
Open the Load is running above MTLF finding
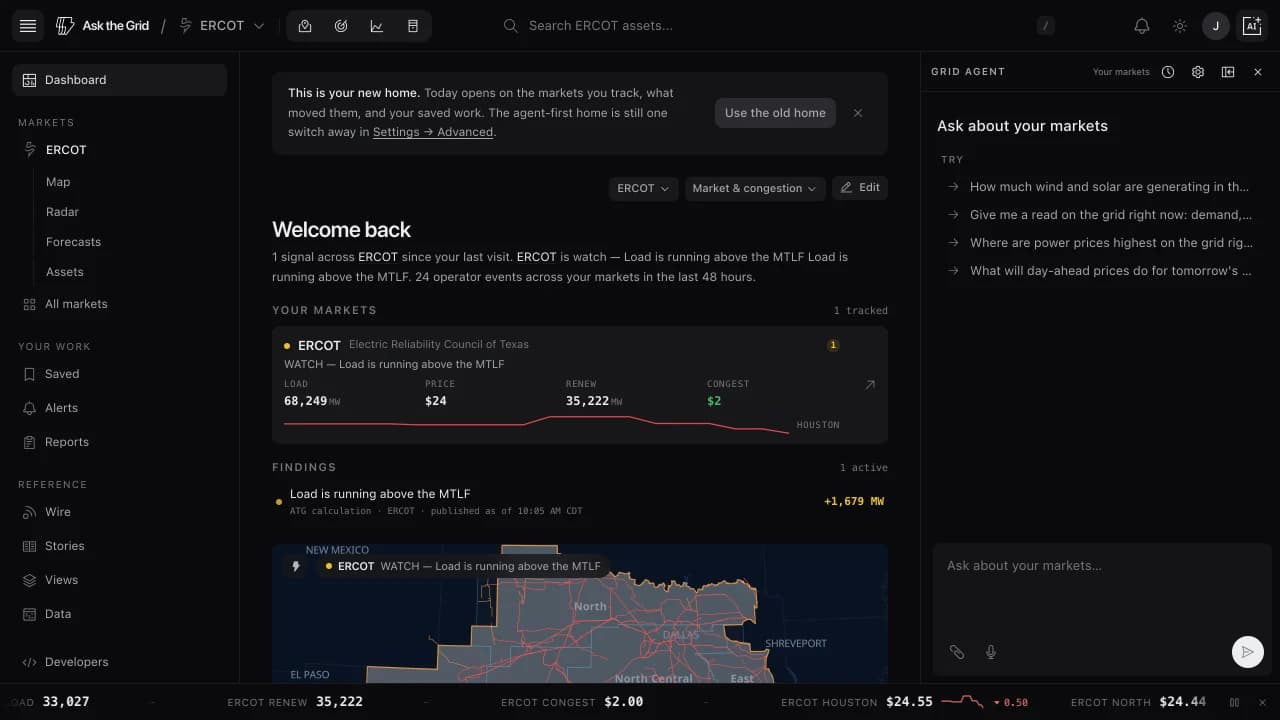pos(580,502)
